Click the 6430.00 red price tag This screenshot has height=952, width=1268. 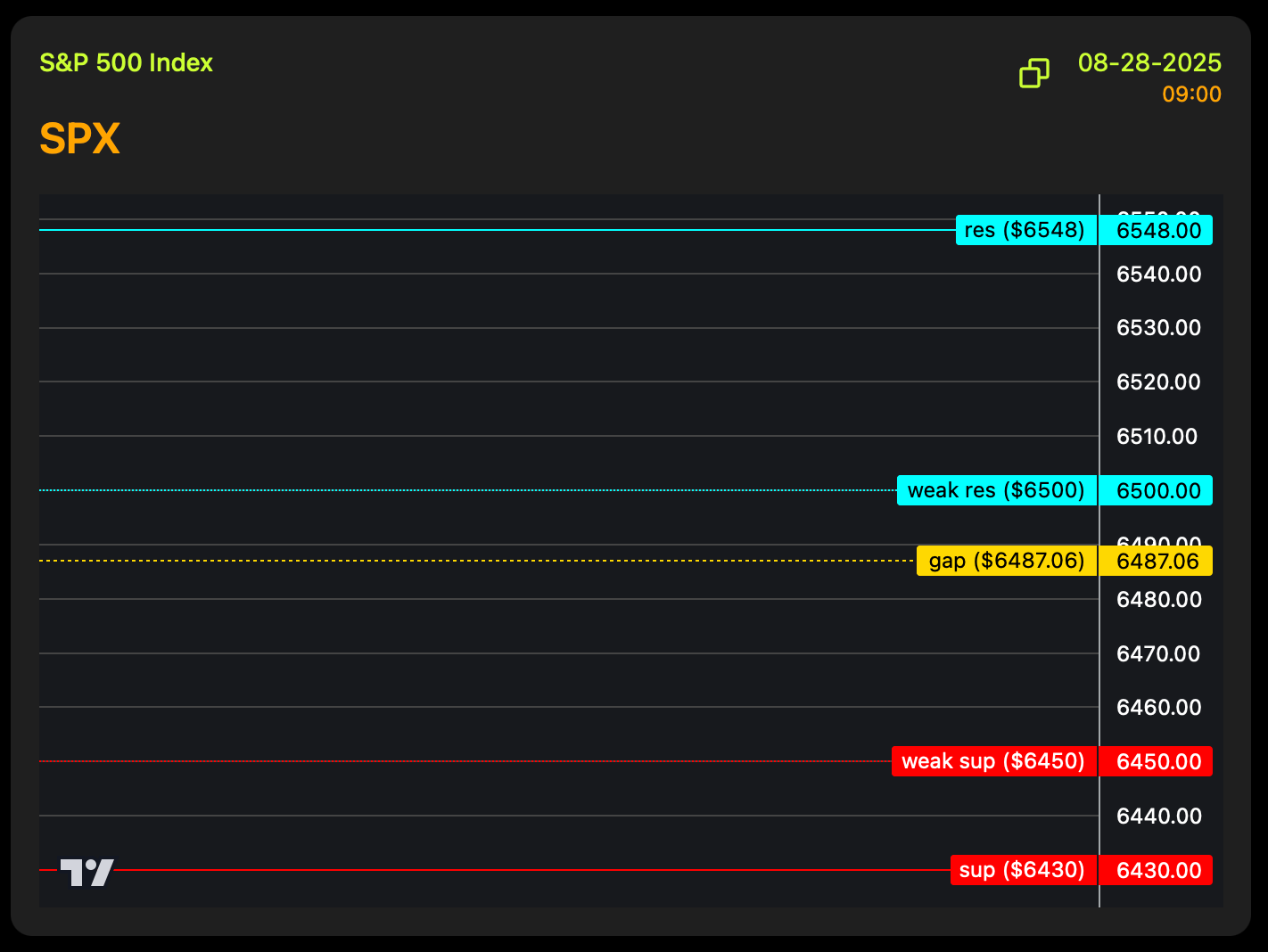(1156, 870)
